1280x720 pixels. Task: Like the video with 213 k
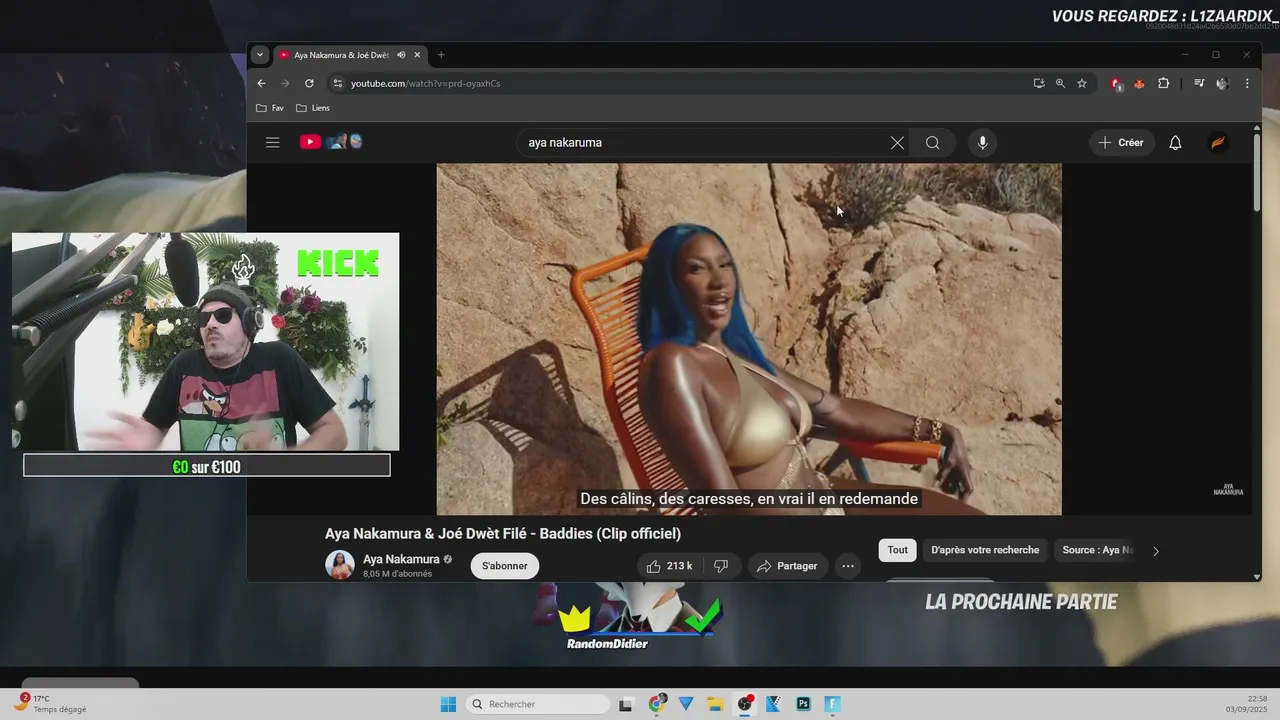coord(669,566)
